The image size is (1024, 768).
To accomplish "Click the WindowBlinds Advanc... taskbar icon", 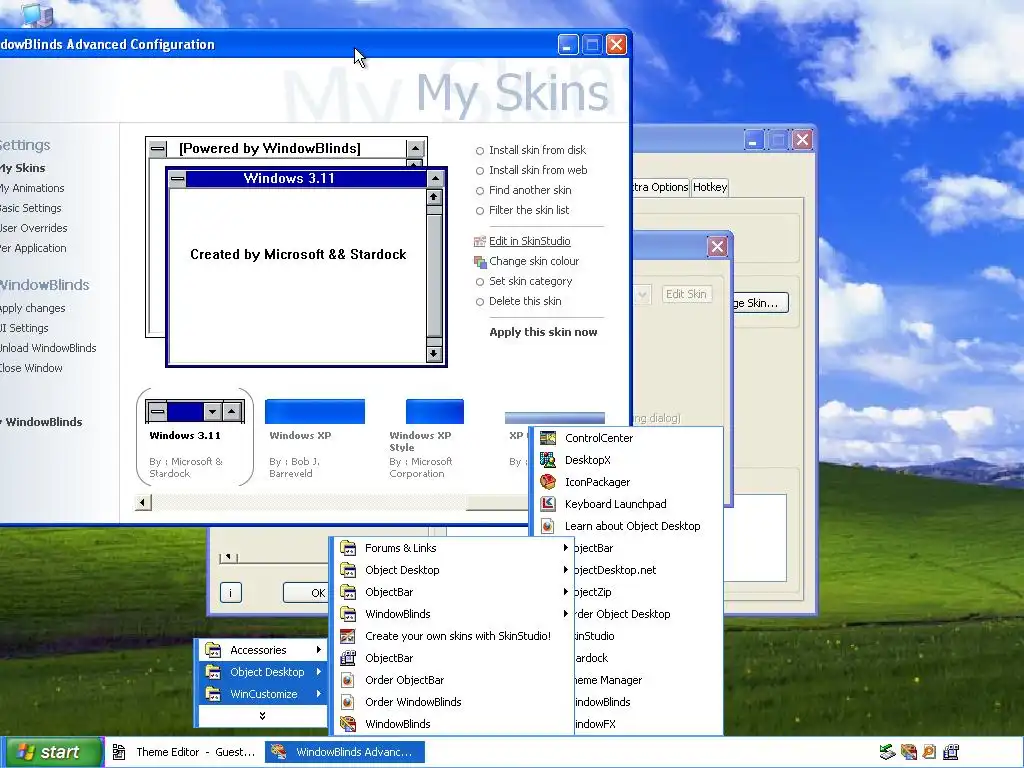I will pos(278,752).
